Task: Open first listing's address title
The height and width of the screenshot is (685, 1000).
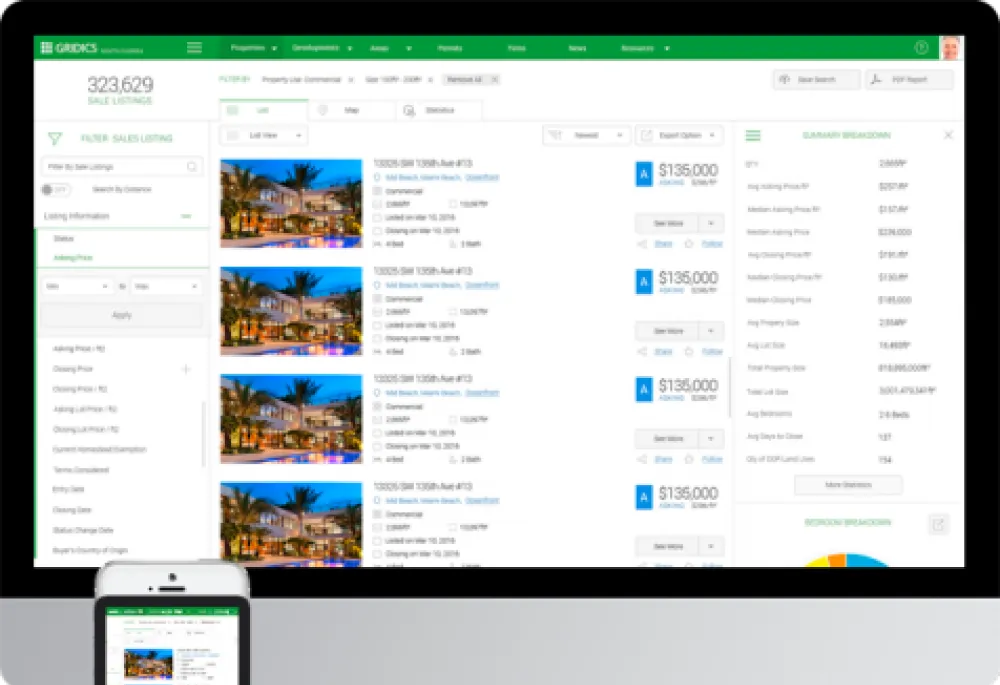Action: pos(423,163)
